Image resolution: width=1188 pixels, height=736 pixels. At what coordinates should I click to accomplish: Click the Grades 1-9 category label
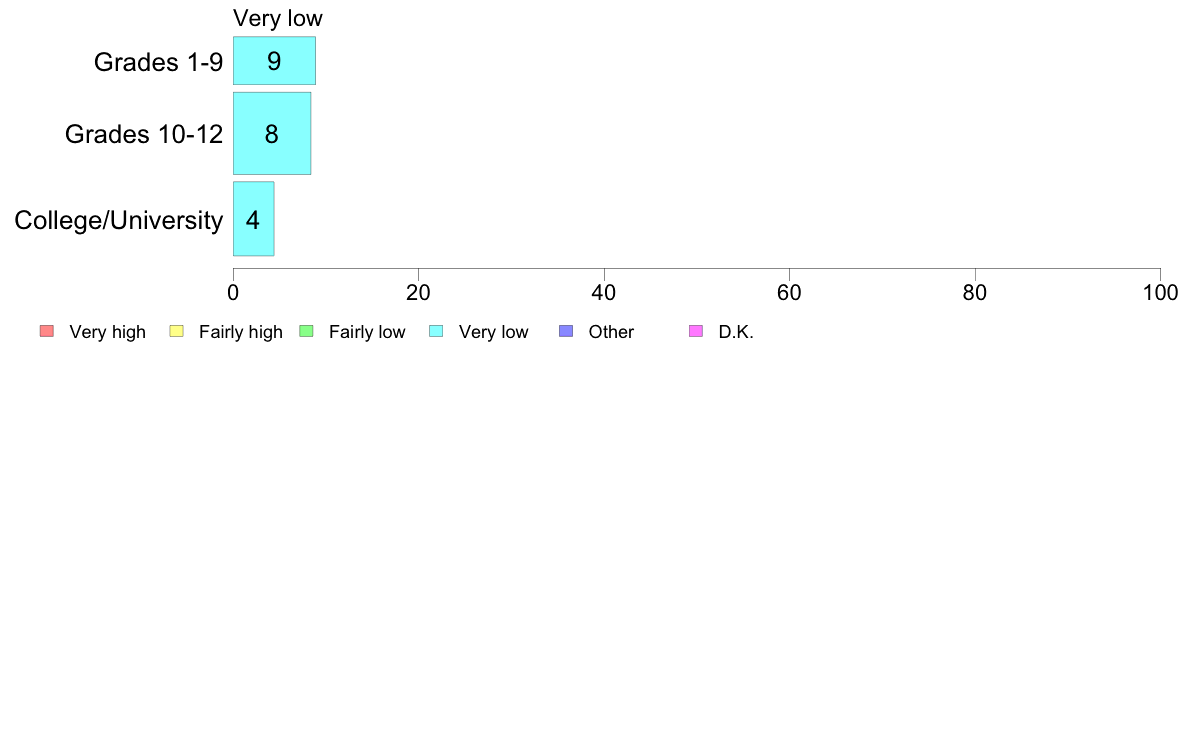158,62
